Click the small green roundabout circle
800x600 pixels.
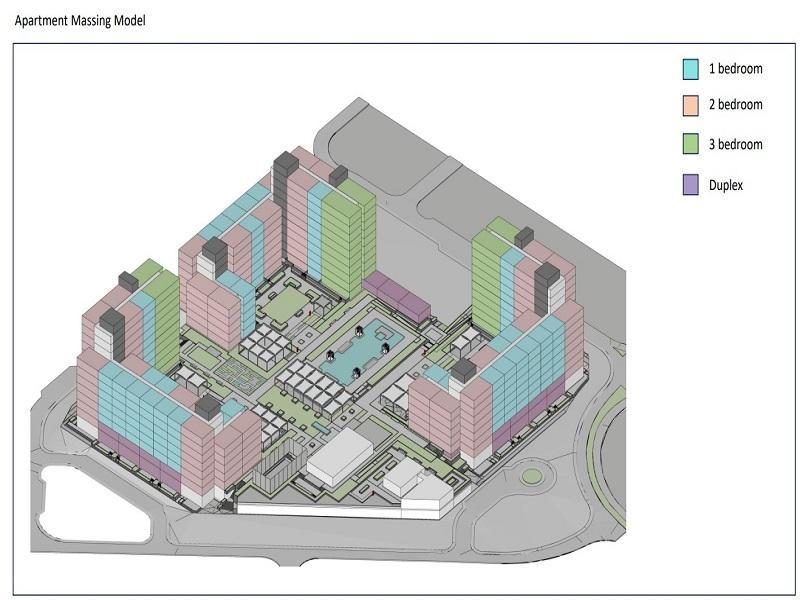(532, 477)
